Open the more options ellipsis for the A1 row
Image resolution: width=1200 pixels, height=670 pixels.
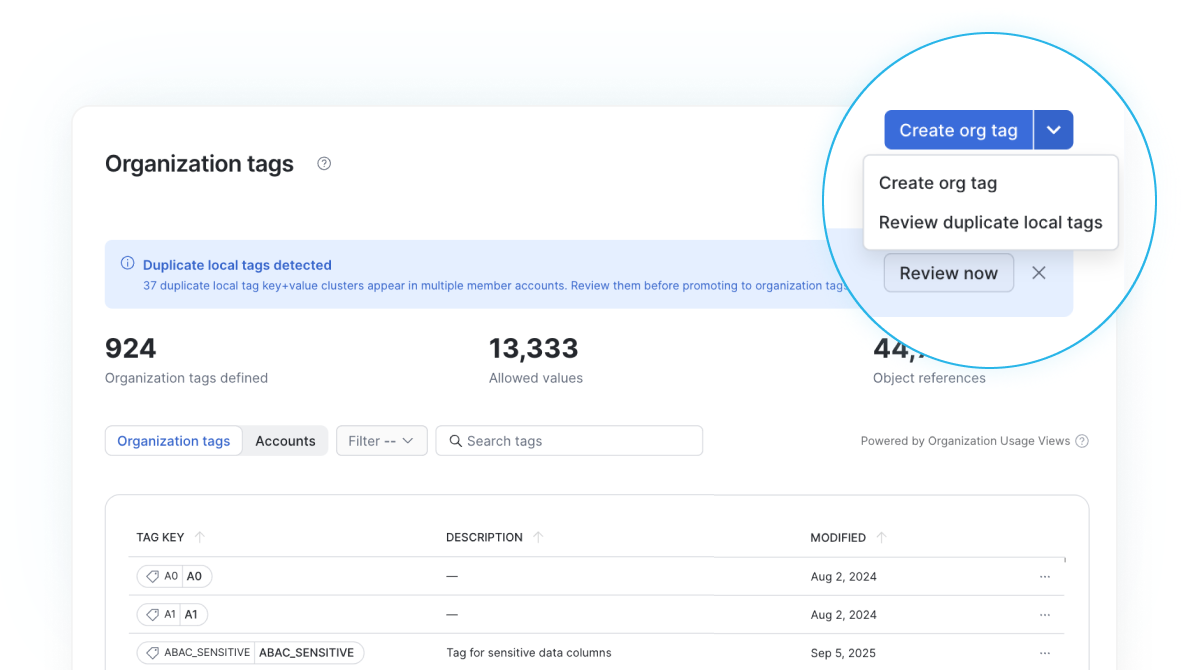pos(1045,615)
